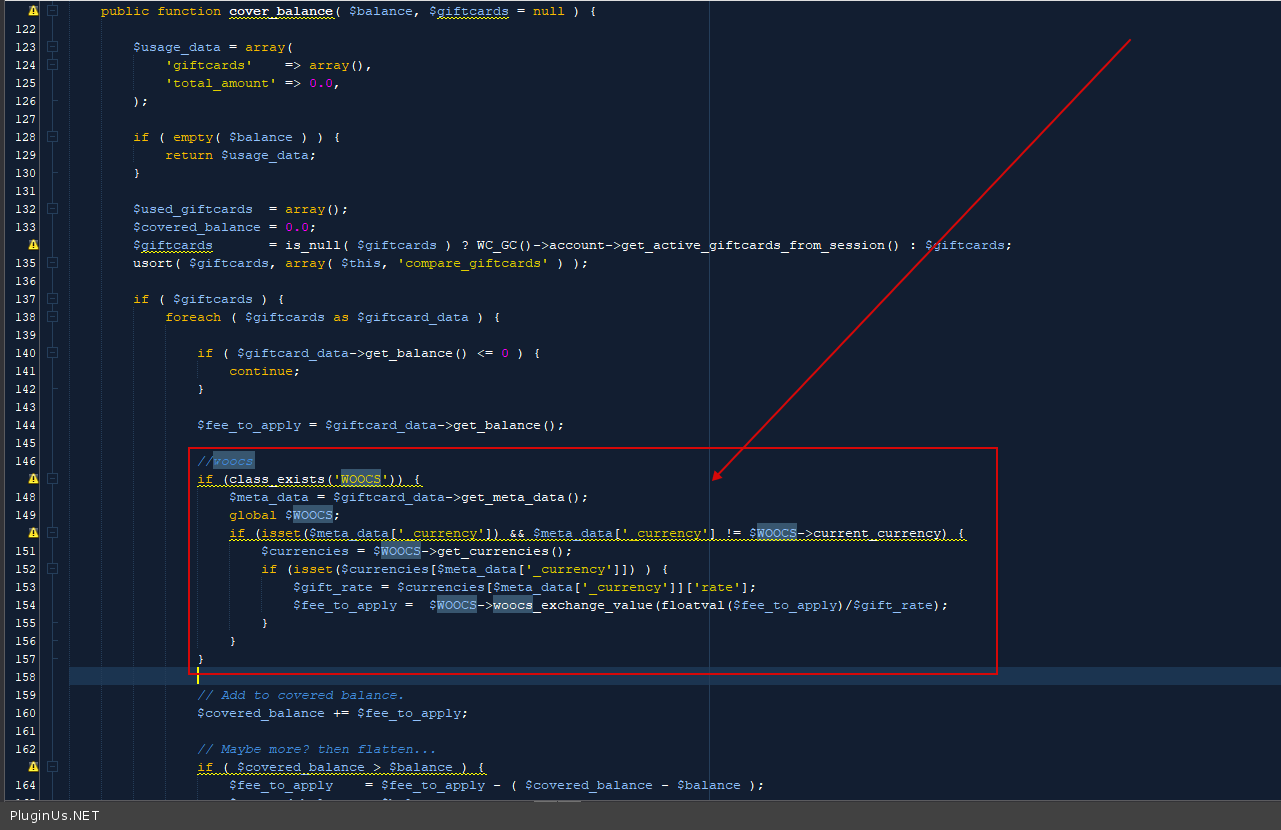Collapse the isset($currencies) block at line 152
Viewport: 1281px width, 830px height.
53,569
